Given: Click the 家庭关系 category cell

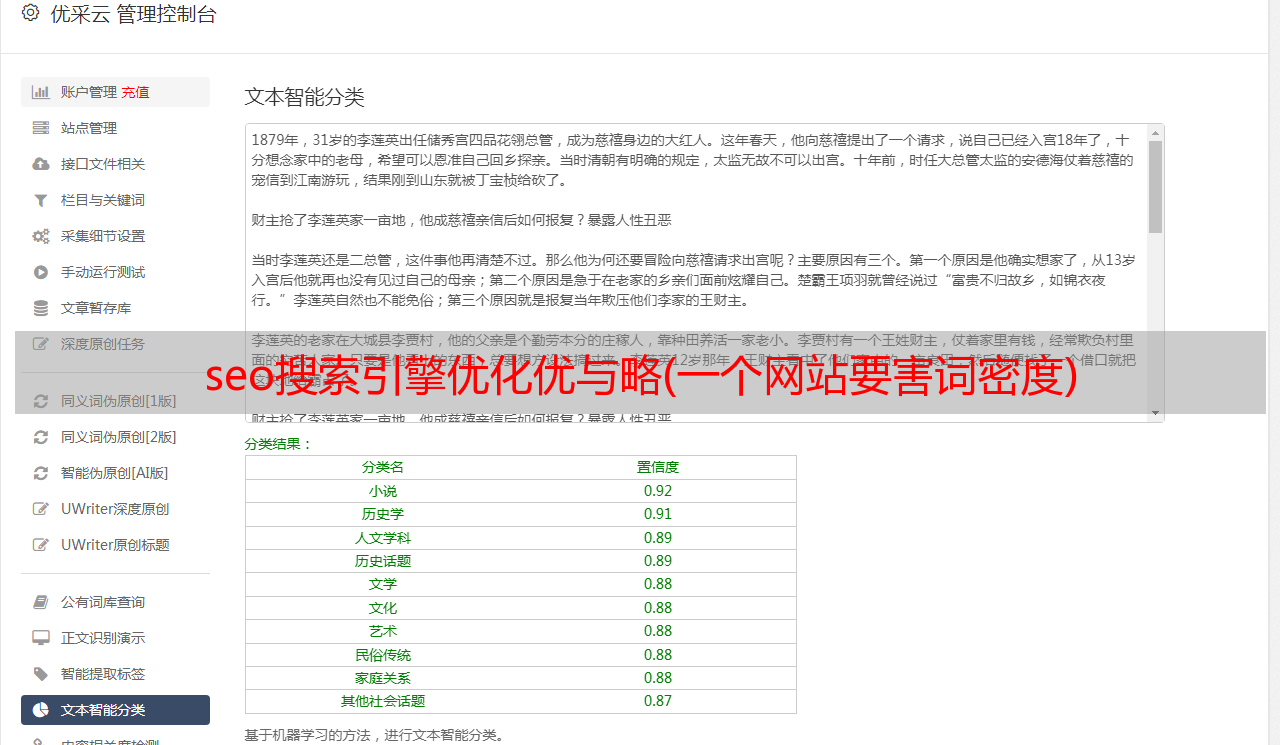Looking at the screenshot, I should (x=383, y=678).
